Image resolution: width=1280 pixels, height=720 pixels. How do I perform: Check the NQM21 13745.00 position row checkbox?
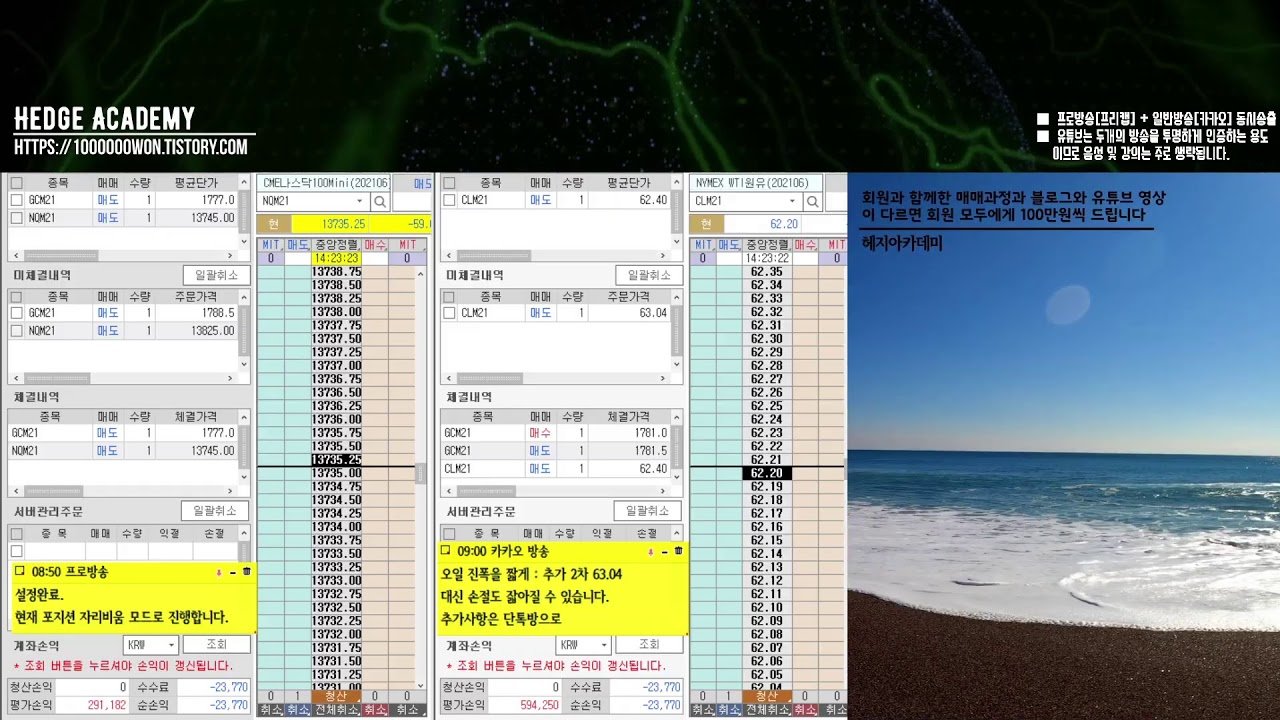[x=16, y=217]
